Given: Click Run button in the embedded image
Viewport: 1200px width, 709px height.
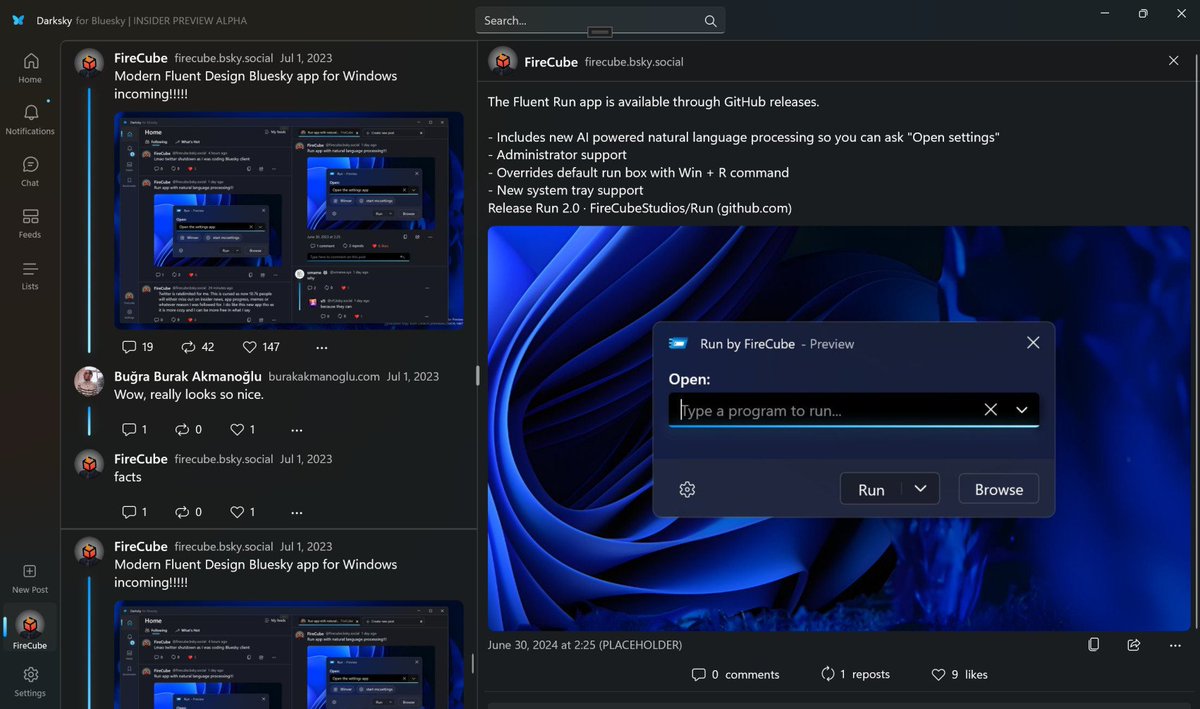Looking at the screenshot, I should [871, 489].
